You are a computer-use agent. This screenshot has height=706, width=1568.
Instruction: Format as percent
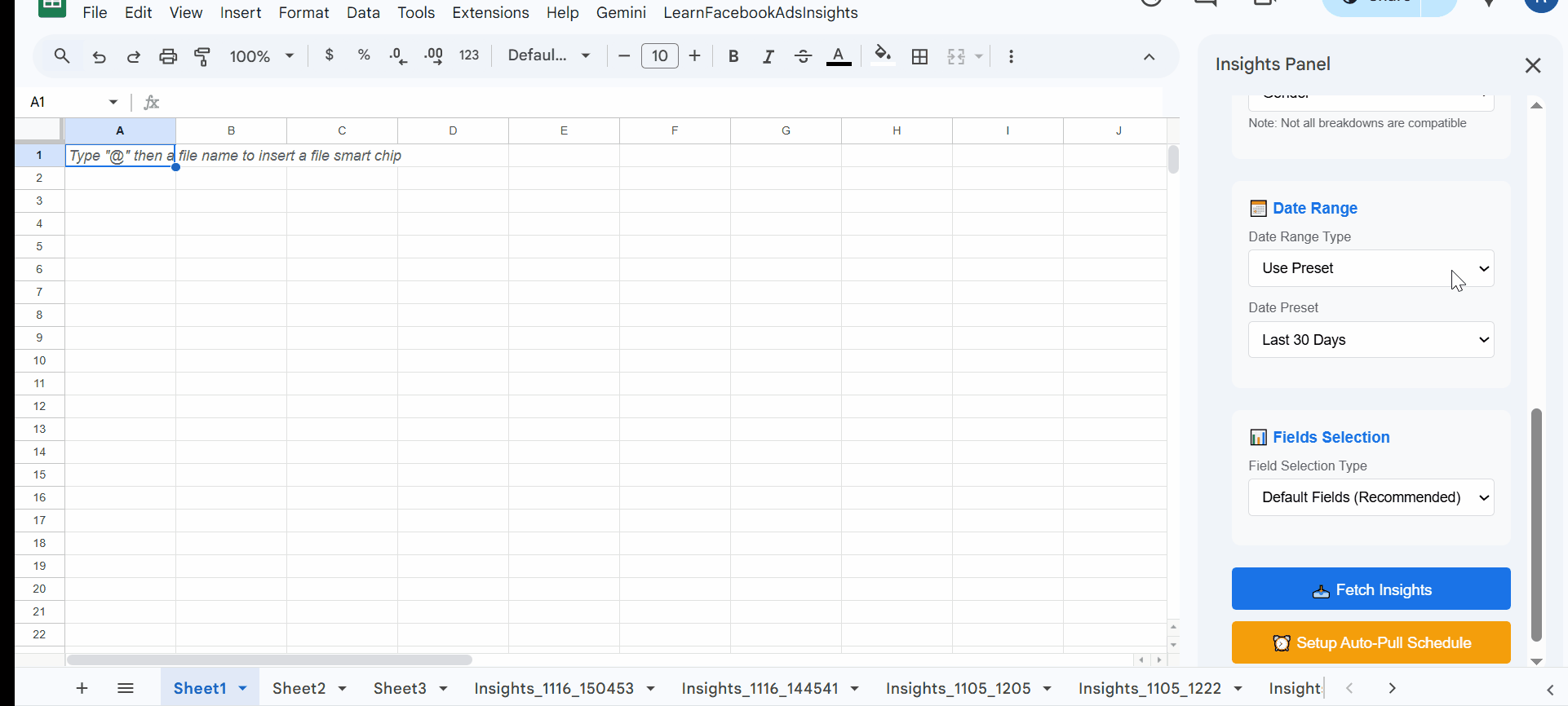364,55
